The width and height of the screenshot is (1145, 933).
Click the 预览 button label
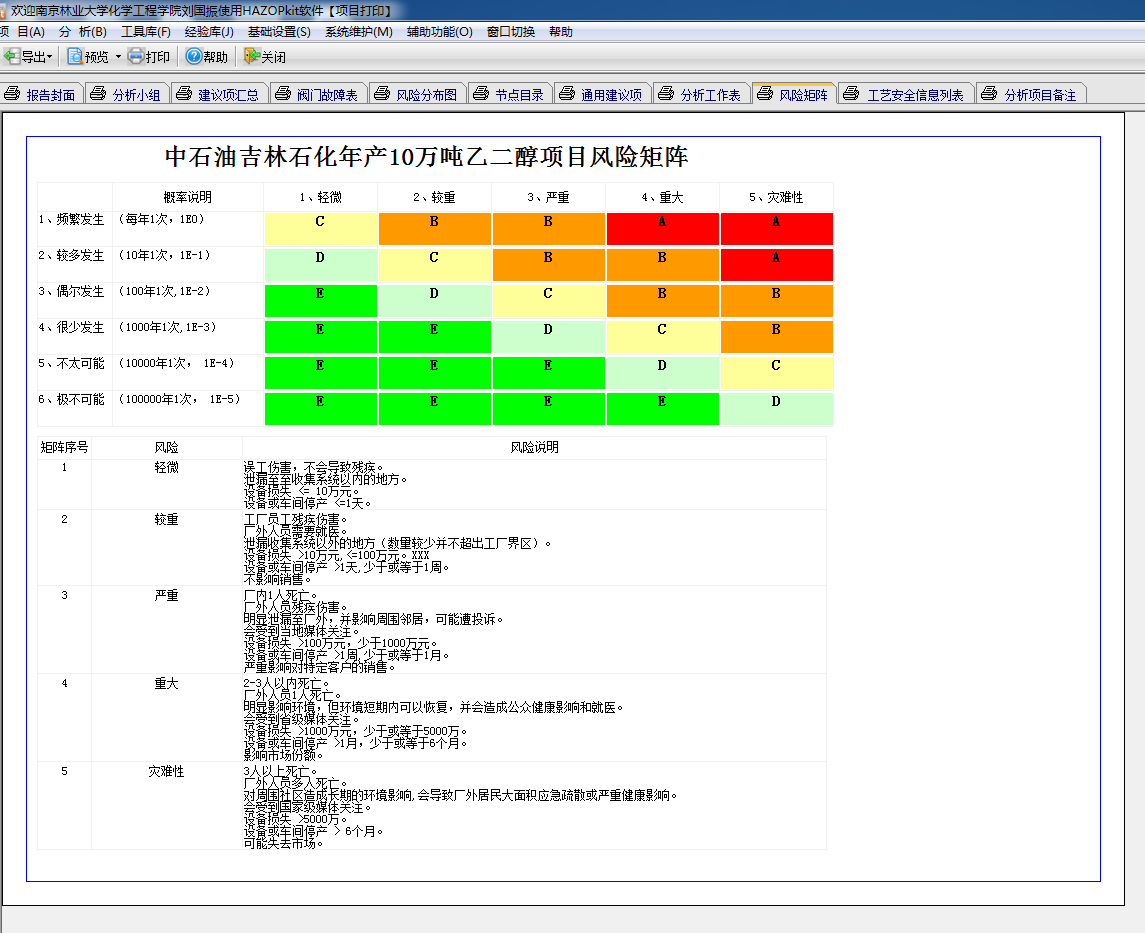96,57
